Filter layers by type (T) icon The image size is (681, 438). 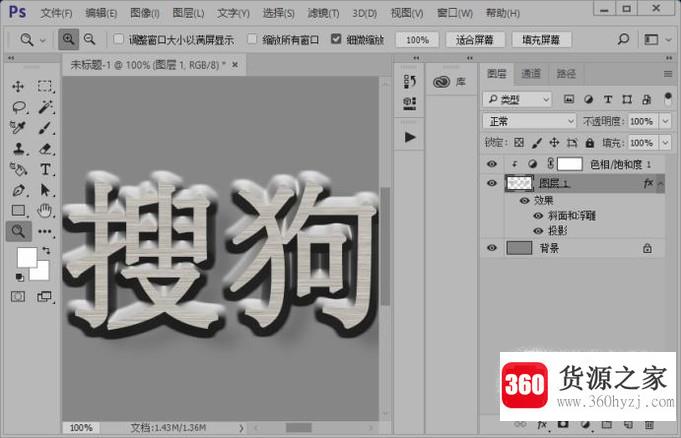pyautogui.click(x=608, y=100)
